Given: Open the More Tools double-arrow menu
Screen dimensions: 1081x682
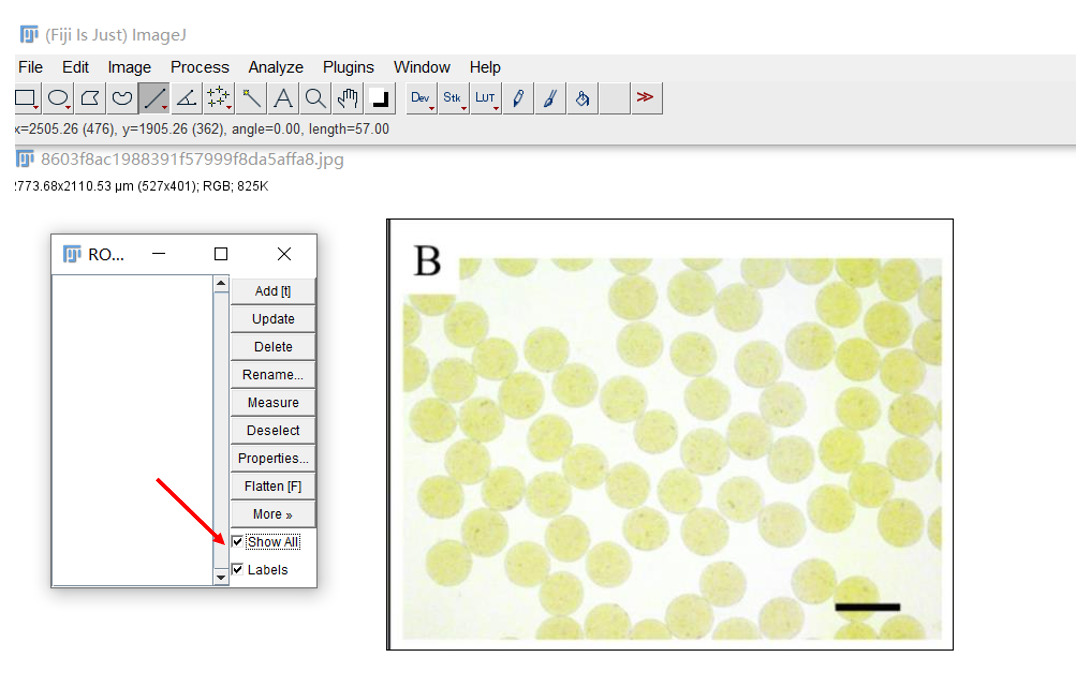Looking at the screenshot, I should [646, 98].
